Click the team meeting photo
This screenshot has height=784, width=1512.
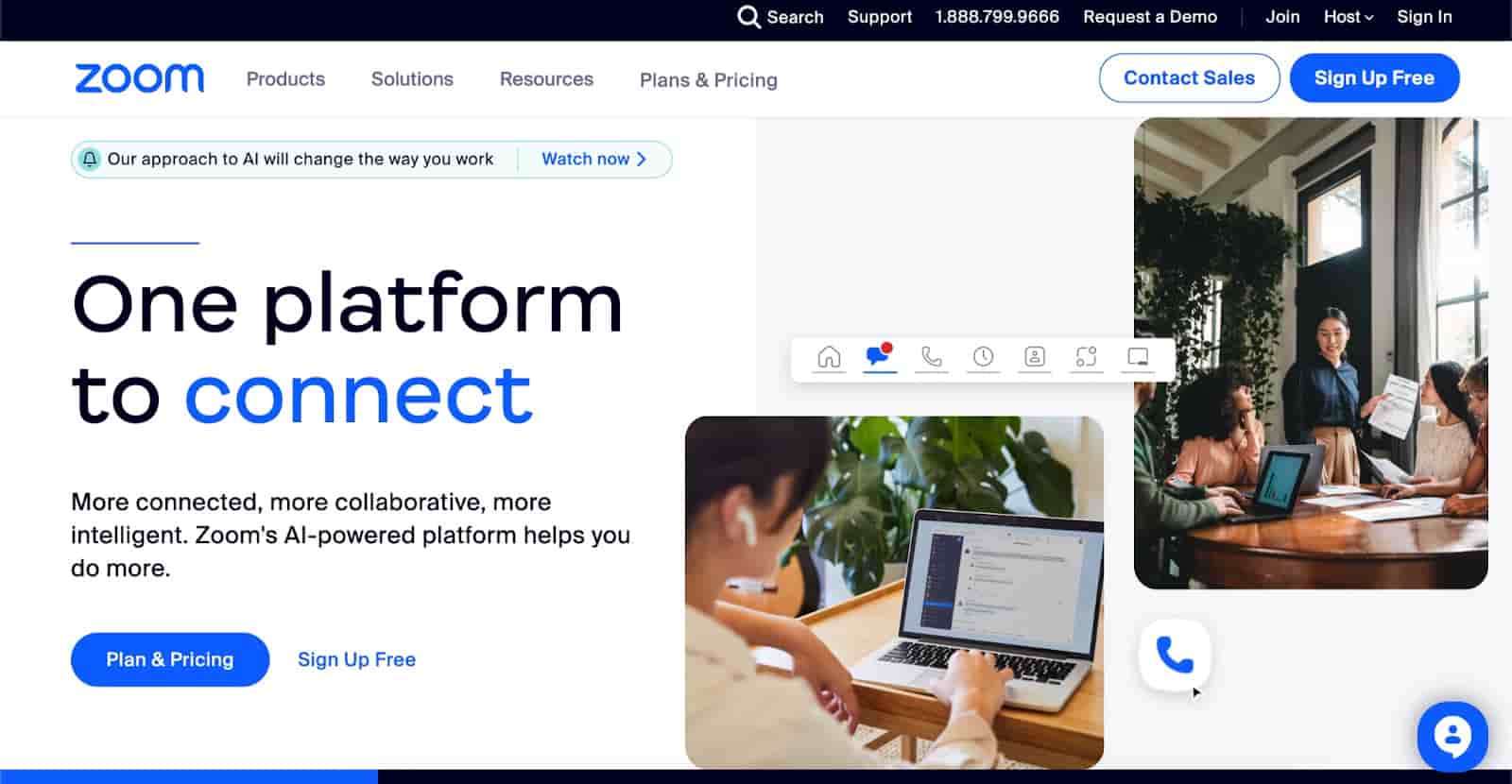point(1311,353)
